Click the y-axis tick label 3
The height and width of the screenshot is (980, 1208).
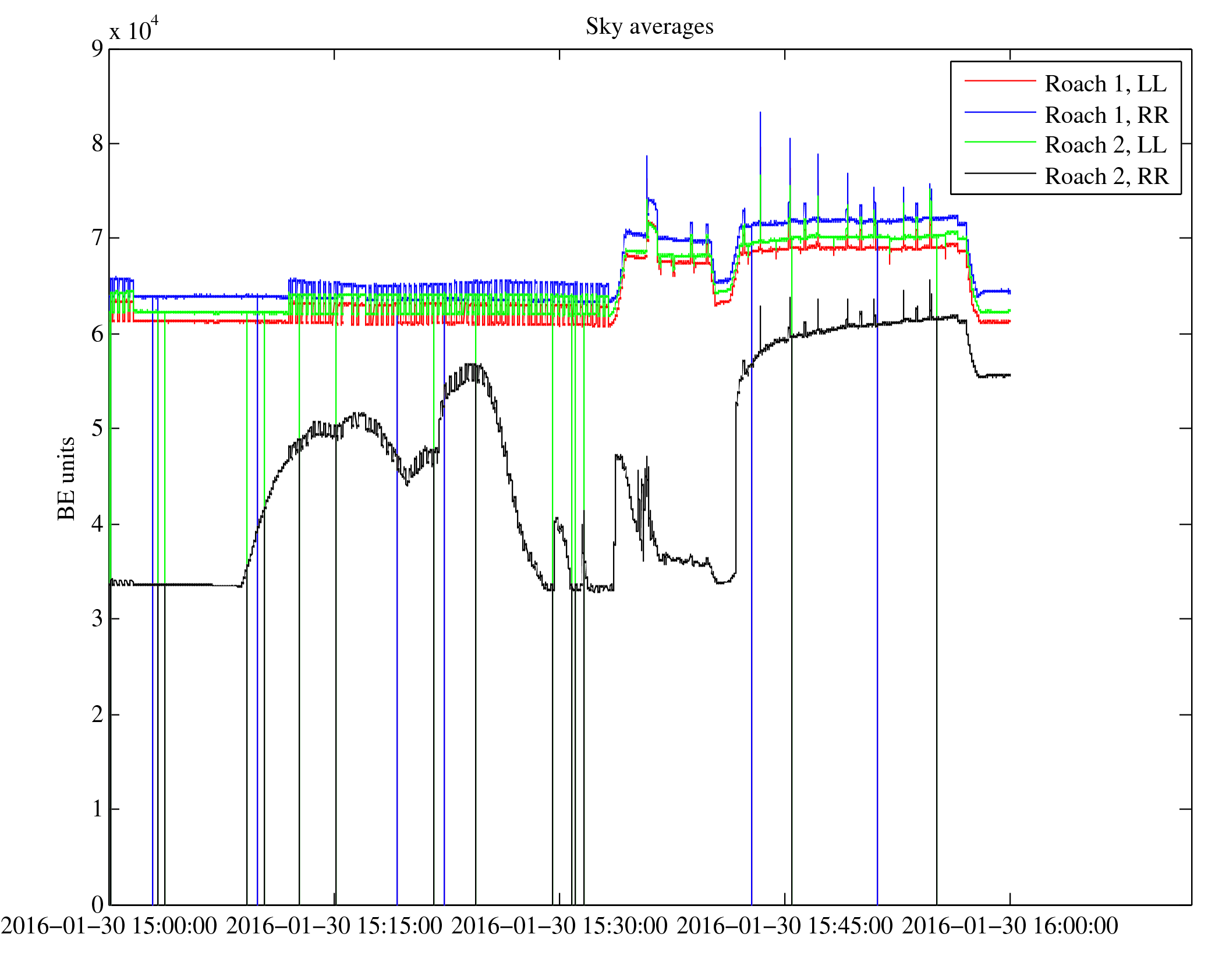click(97, 619)
